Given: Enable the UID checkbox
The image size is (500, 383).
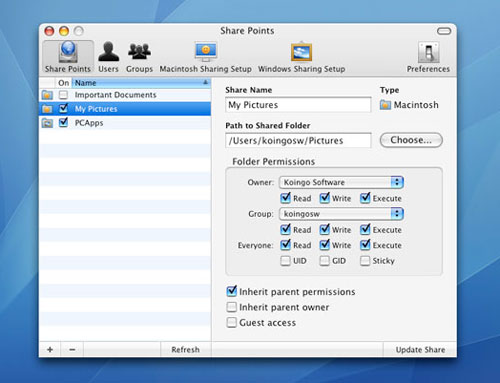Looking at the screenshot, I should pos(285,261).
